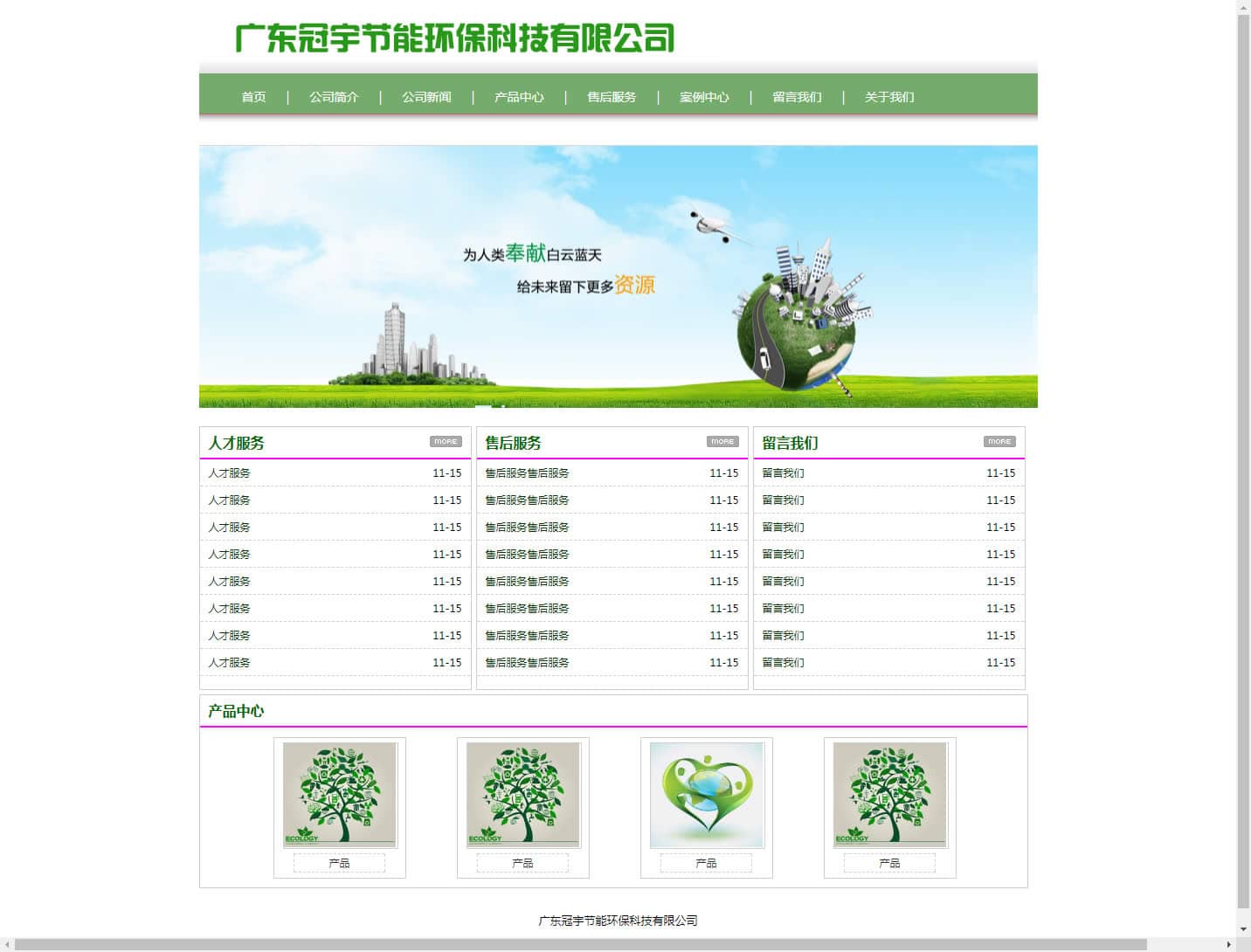The width and height of the screenshot is (1251, 952).
Task: Click the MORE button in 人才服务 panel
Action: pyautogui.click(x=446, y=442)
